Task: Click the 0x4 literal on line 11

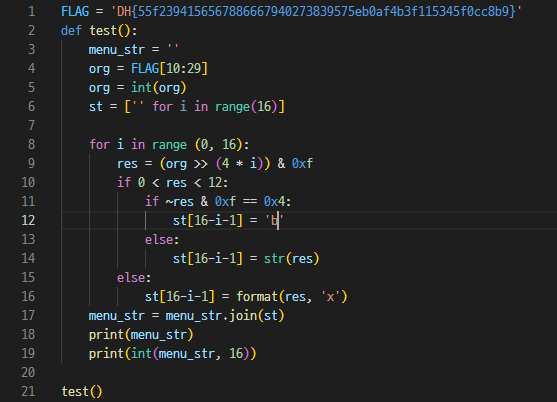Action: pyautogui.click(x=274, y=202)
